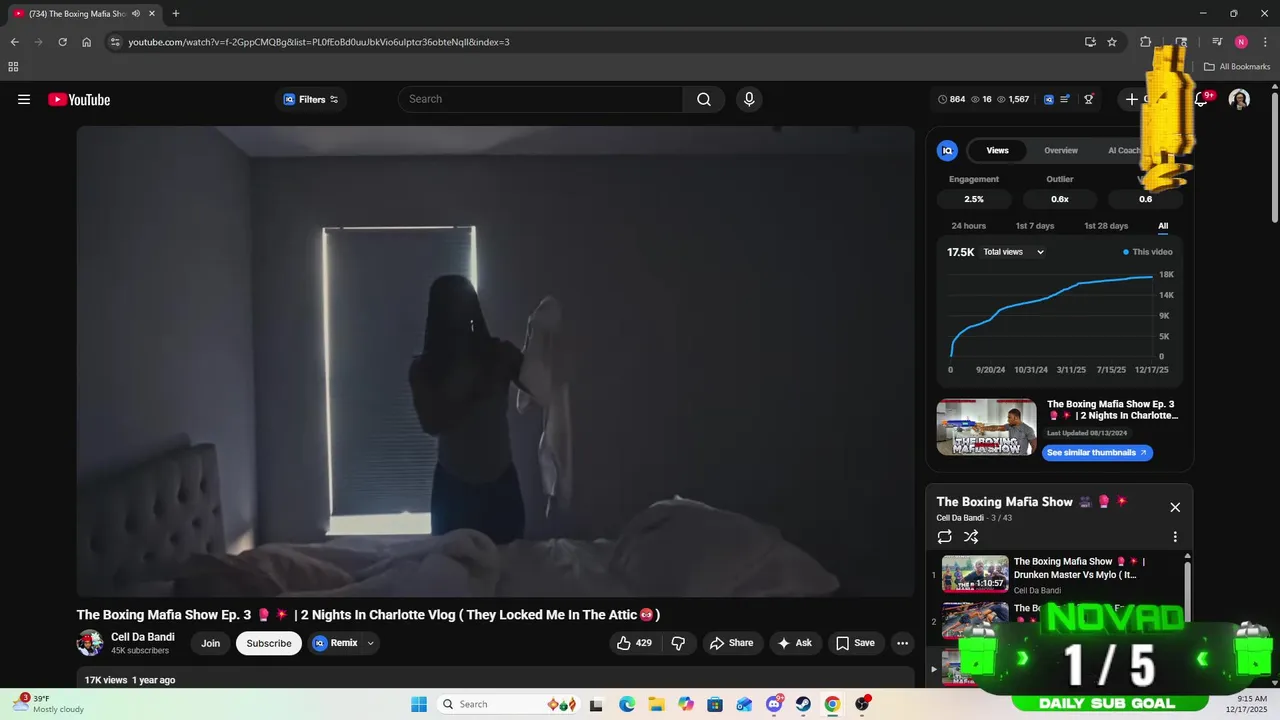Like the video (429 likes)
This screenshot has width=1280, height=720.
click(635, 643)
